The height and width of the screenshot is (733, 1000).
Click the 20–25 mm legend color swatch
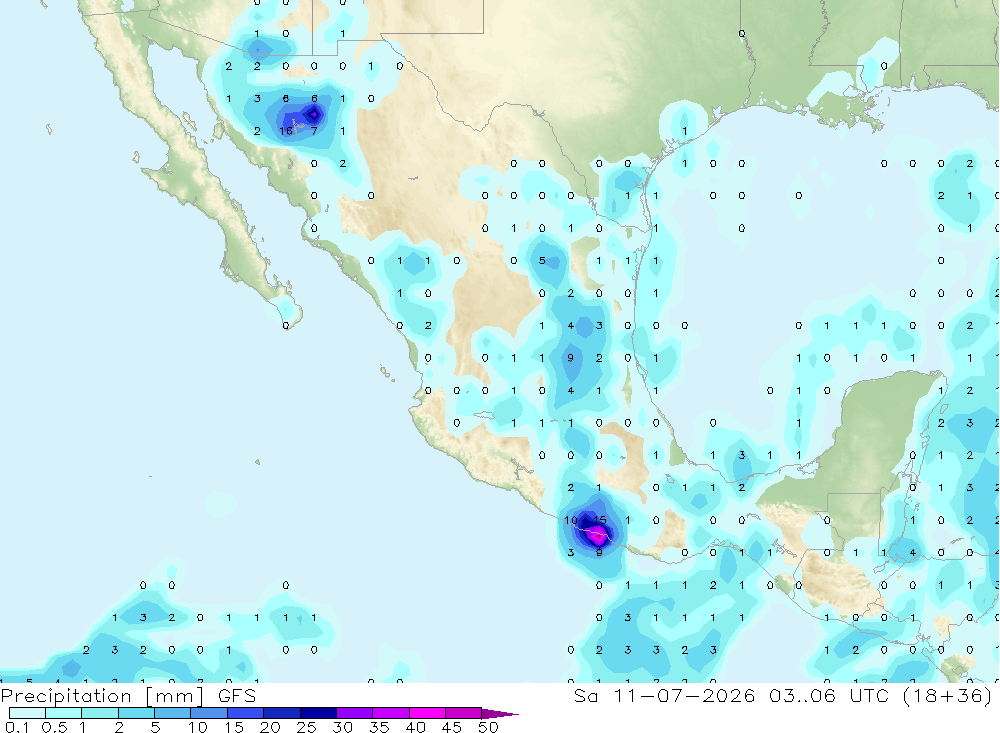click(281, 713)
